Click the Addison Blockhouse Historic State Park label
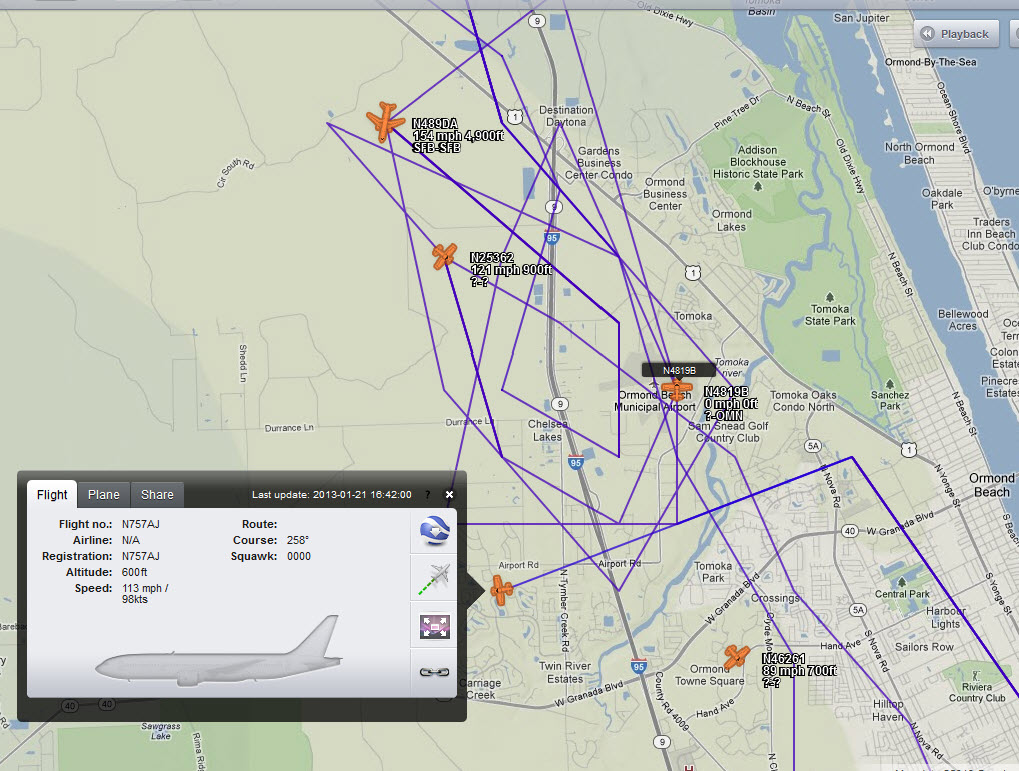The width and height of the screenshot is (1019, 771). click(758, 162)
